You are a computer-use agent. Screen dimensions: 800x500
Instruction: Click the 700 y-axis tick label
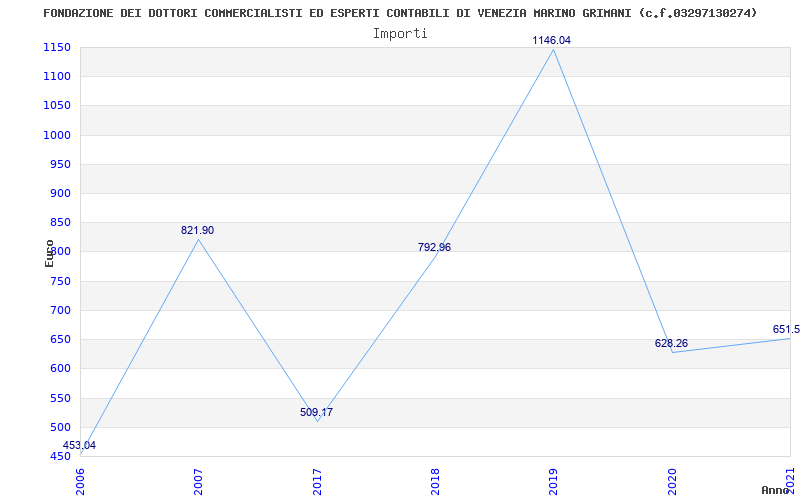click(x=60, y=310)
